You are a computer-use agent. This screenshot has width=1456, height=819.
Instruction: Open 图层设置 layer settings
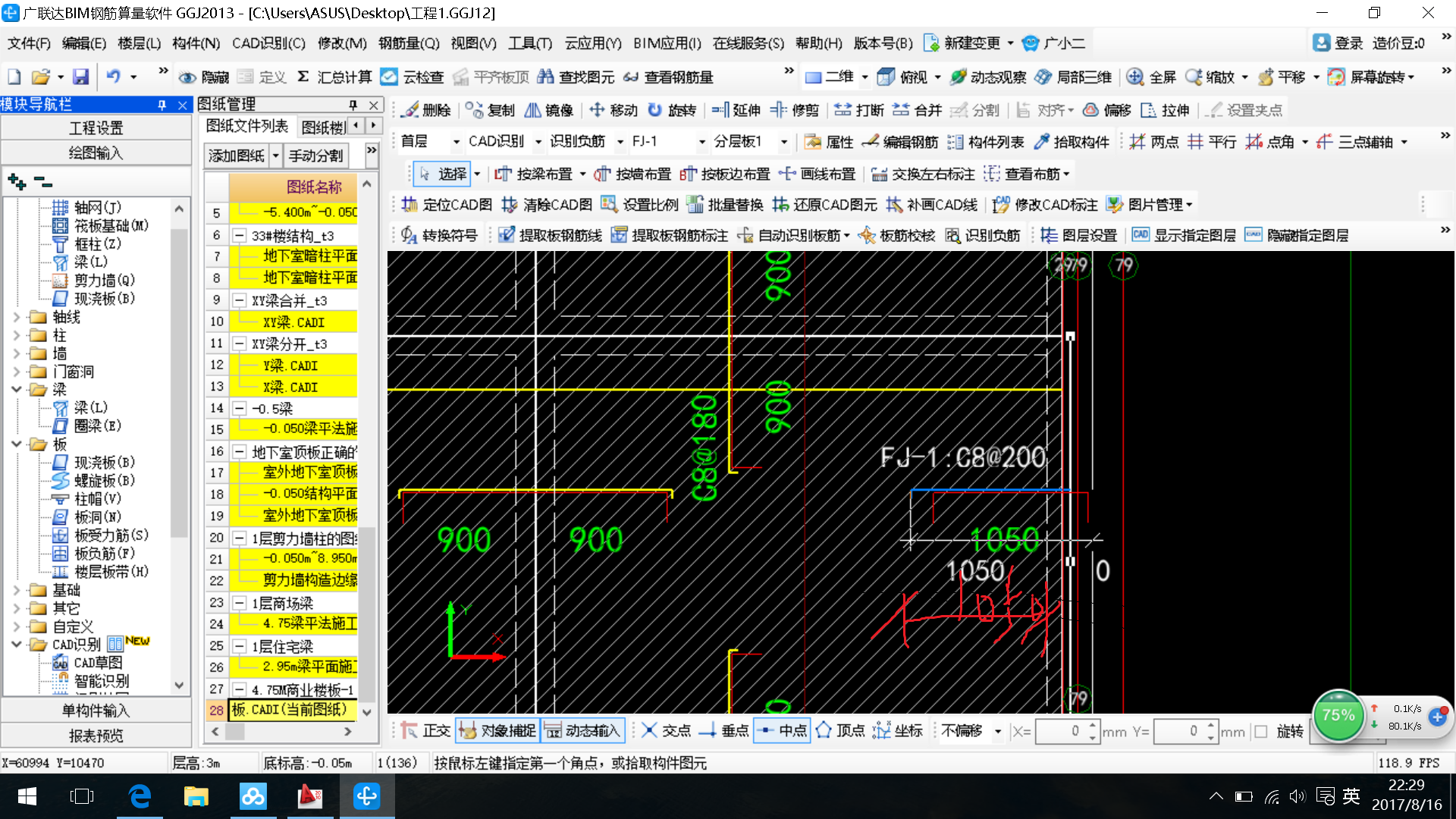1079,235
